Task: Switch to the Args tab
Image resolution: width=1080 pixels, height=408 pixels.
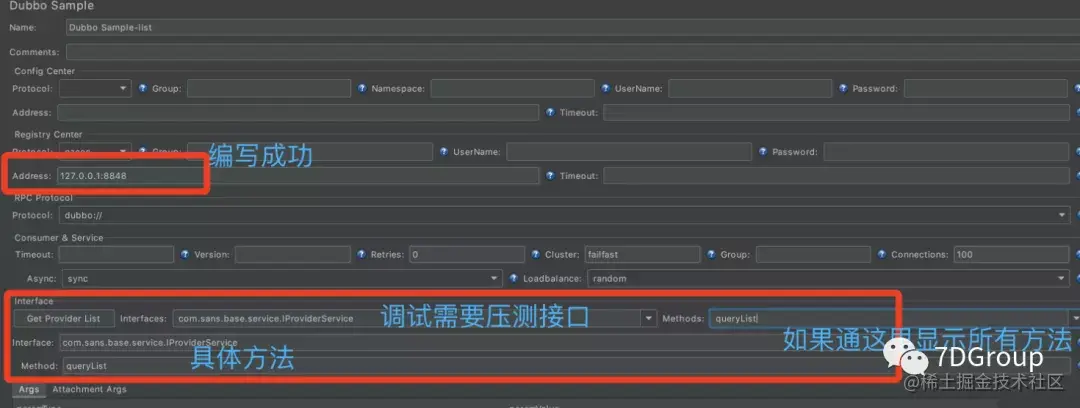Action: pos(29,389)
